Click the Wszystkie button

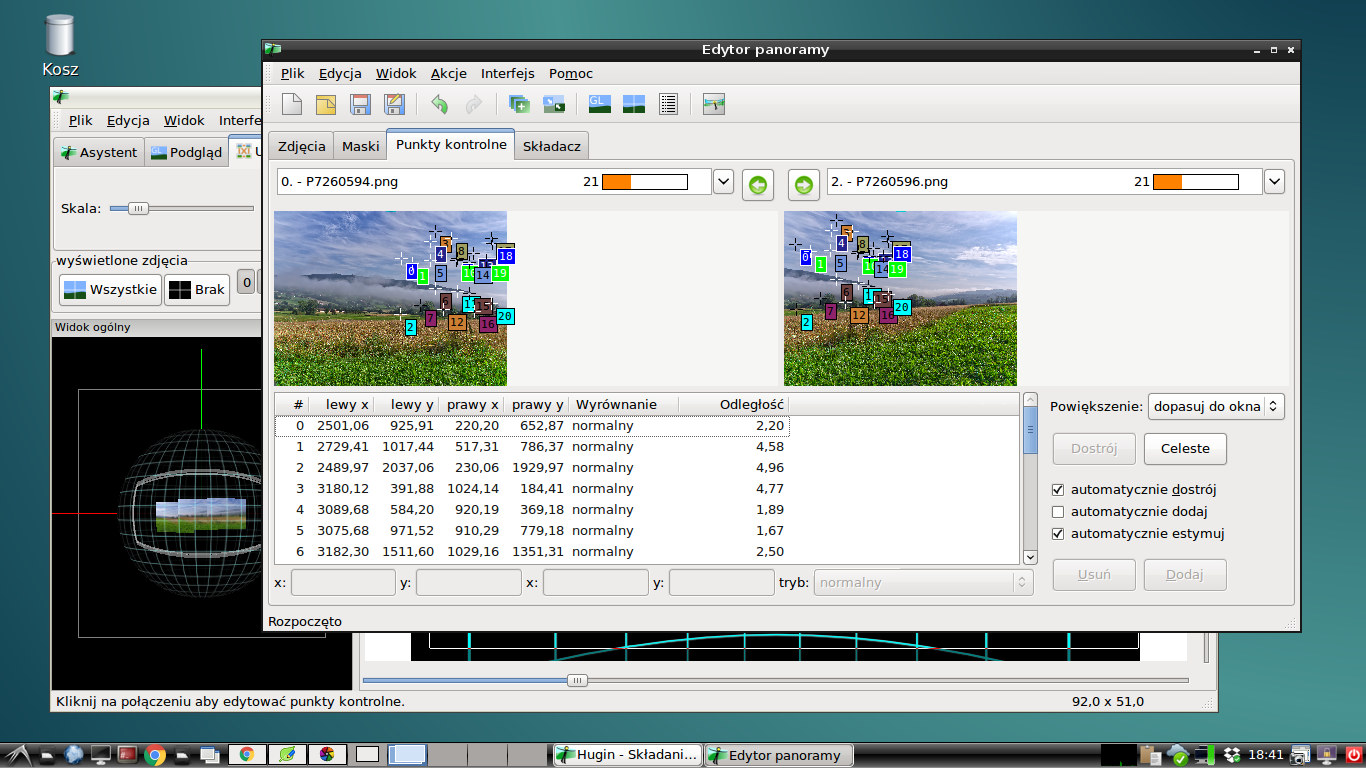pyautogui.click(x=109, y=290)
